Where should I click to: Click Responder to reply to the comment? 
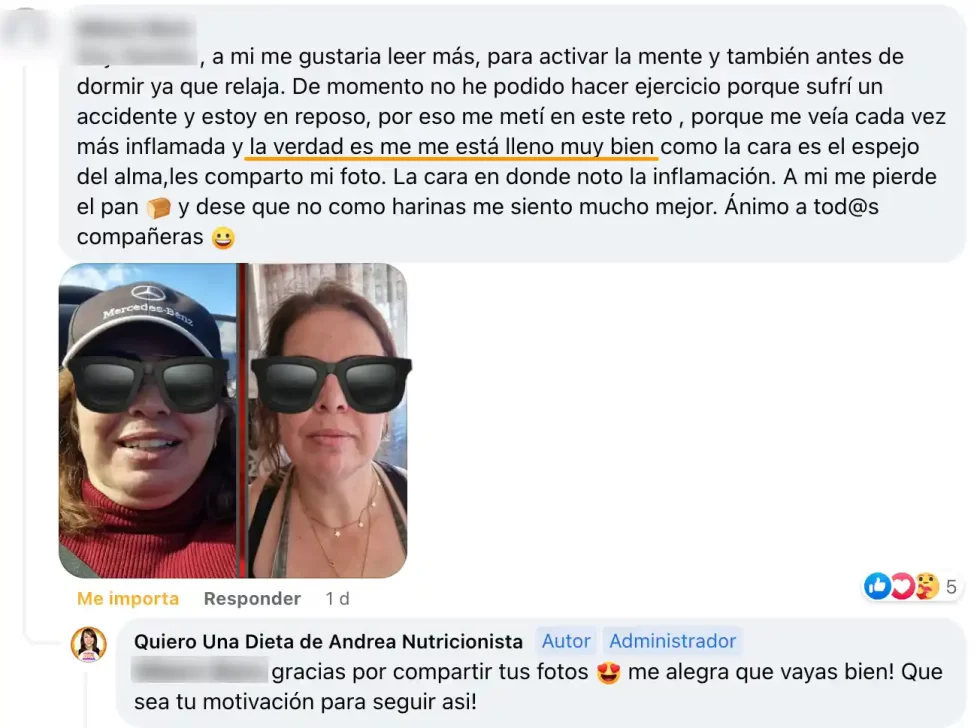(x=252, y=599)
